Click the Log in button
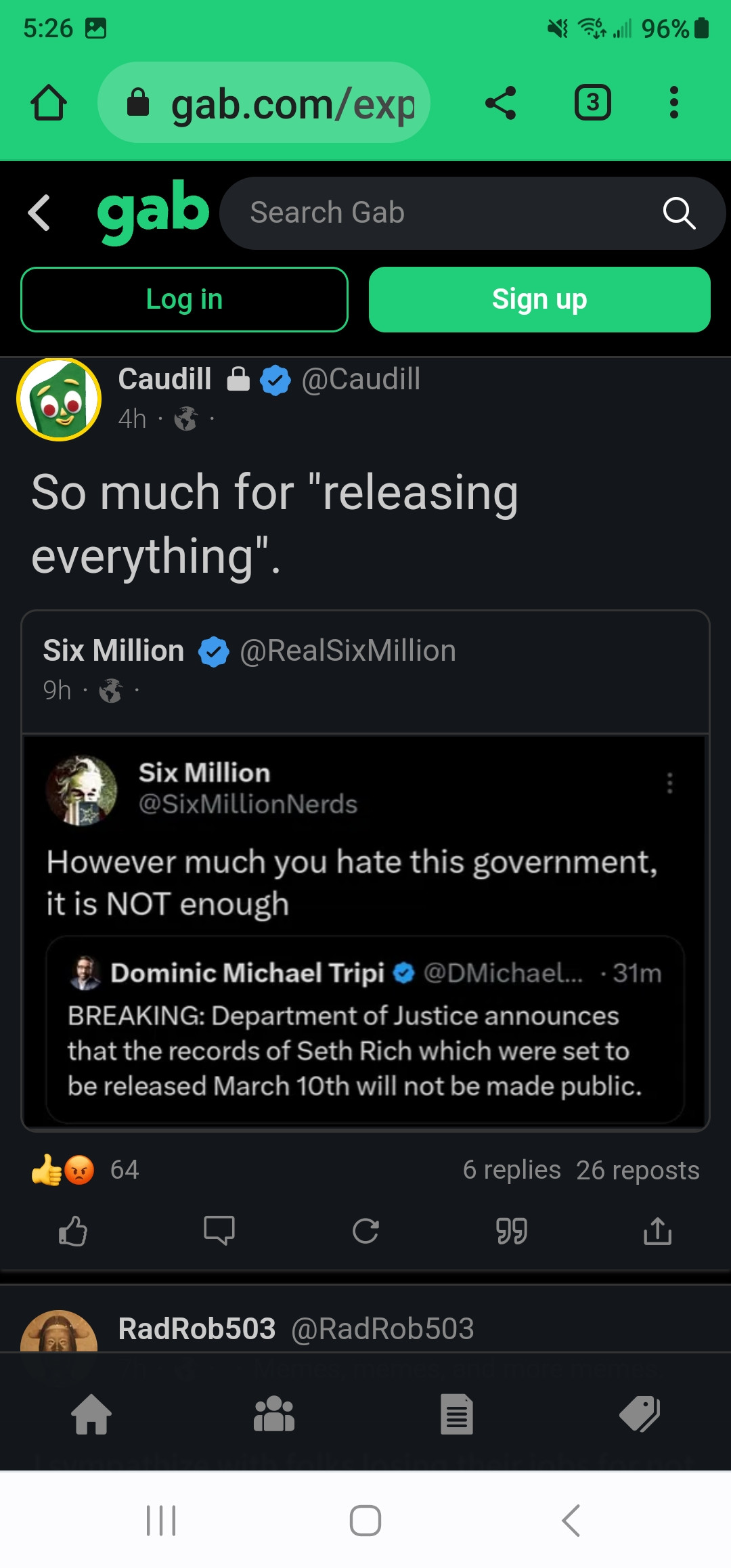Screen dimensions: 731x1568 (x=184, y=299)
